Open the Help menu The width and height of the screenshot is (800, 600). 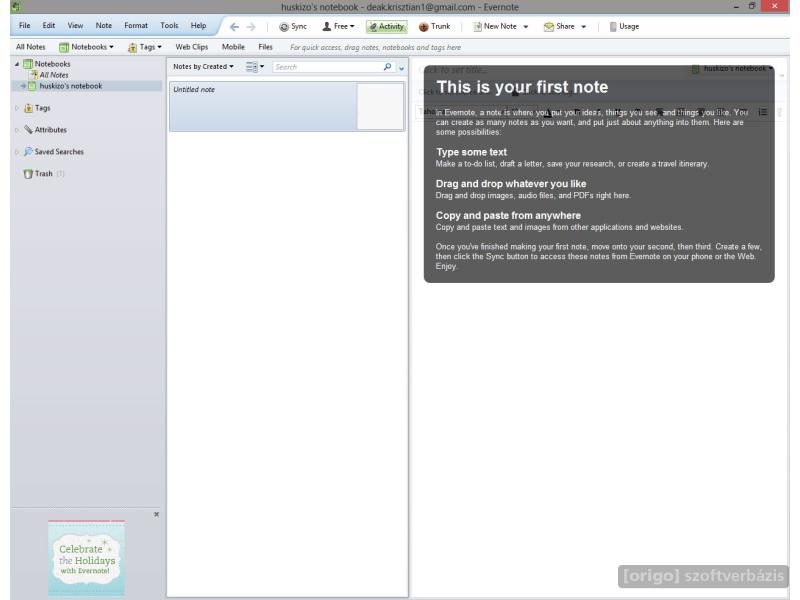tap(198, 26)
